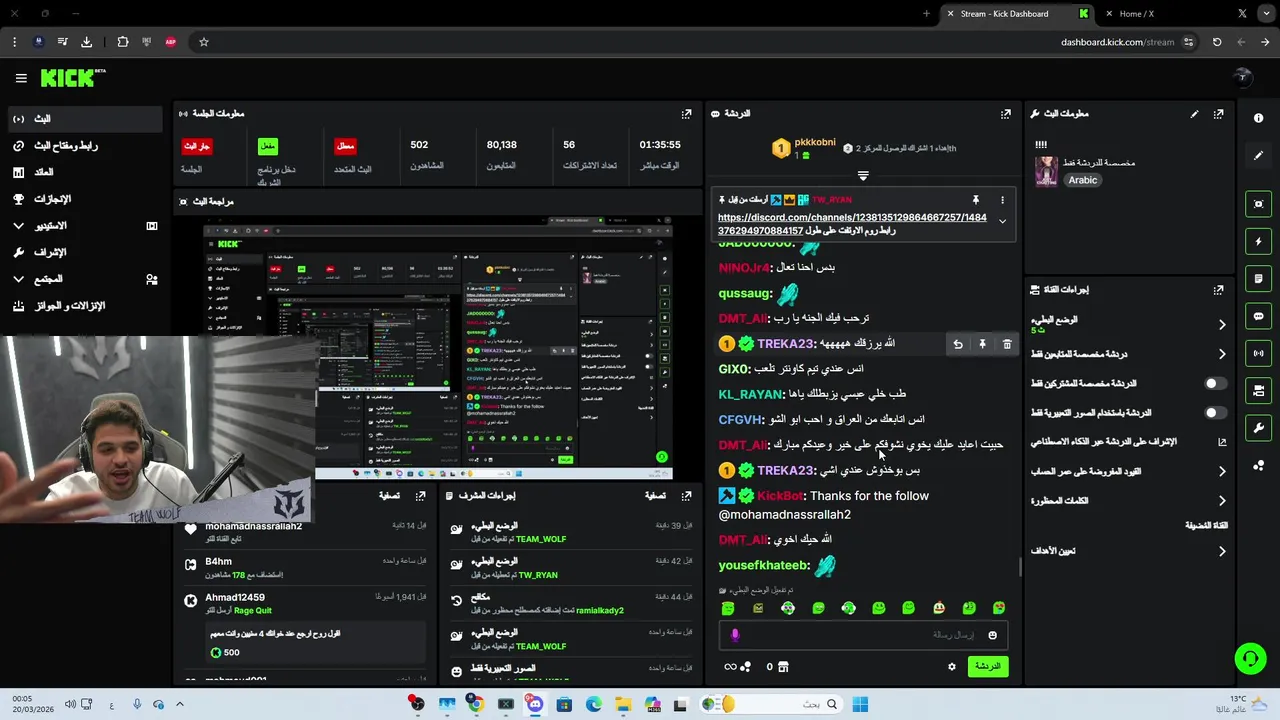Pop out the channel actions panel

pos(1218,290)
